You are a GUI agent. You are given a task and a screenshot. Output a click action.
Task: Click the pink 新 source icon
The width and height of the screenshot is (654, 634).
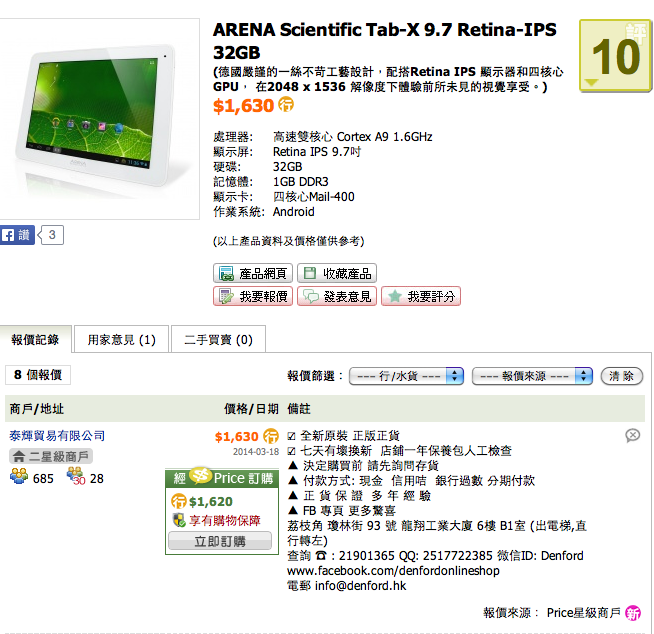click(x=633, y=613)
